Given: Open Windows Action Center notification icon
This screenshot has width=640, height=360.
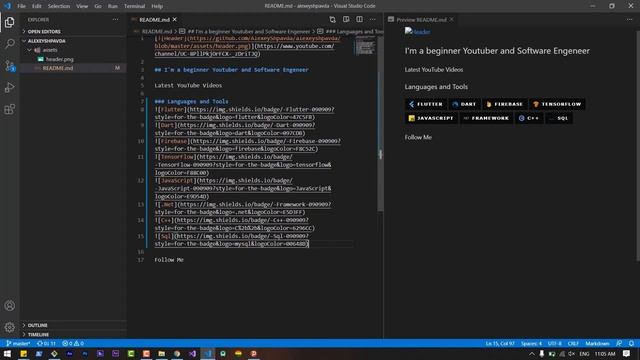Looking at the screenshot, I should (627, 353).
